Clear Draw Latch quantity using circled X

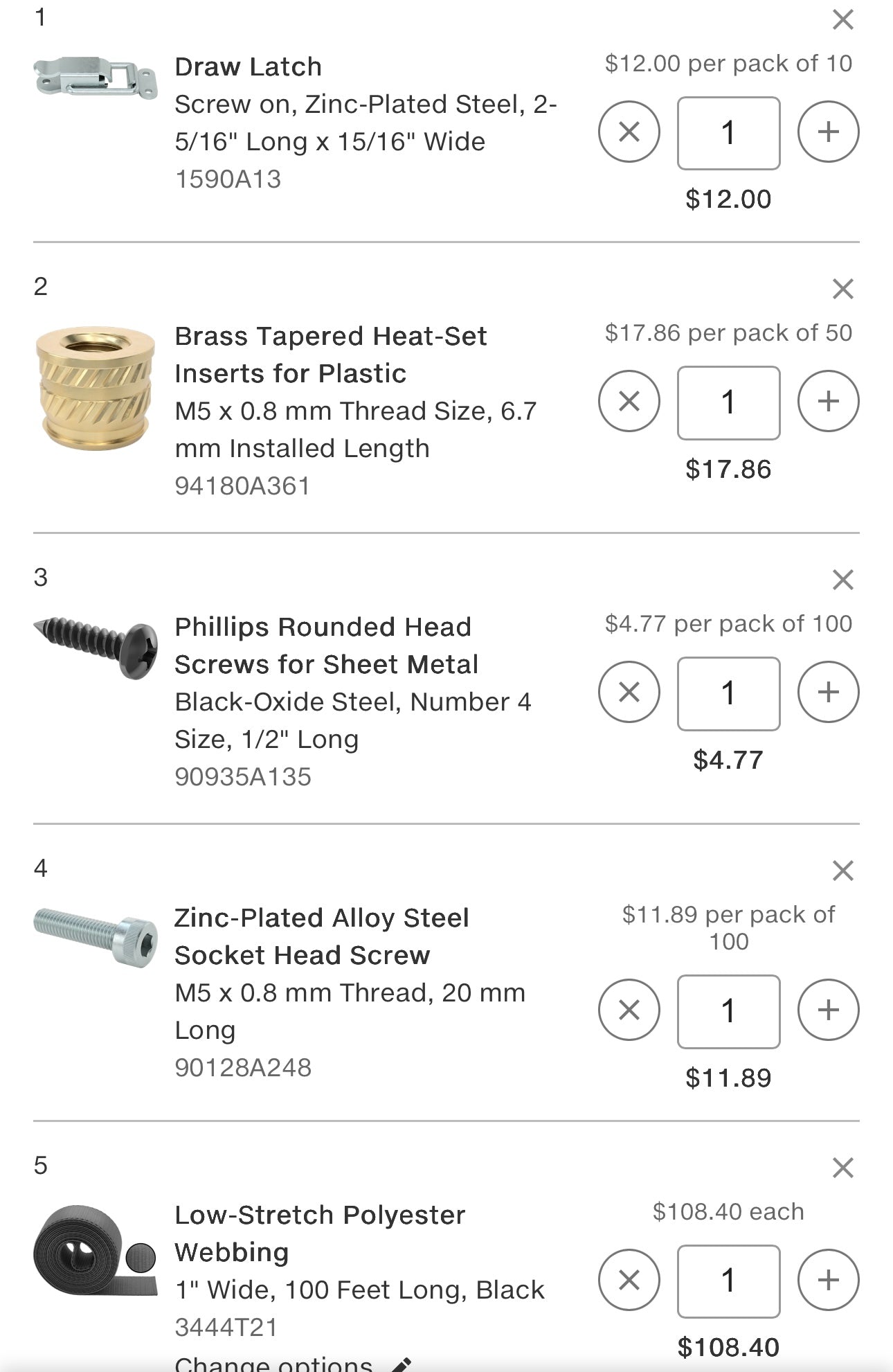[629, 132]
